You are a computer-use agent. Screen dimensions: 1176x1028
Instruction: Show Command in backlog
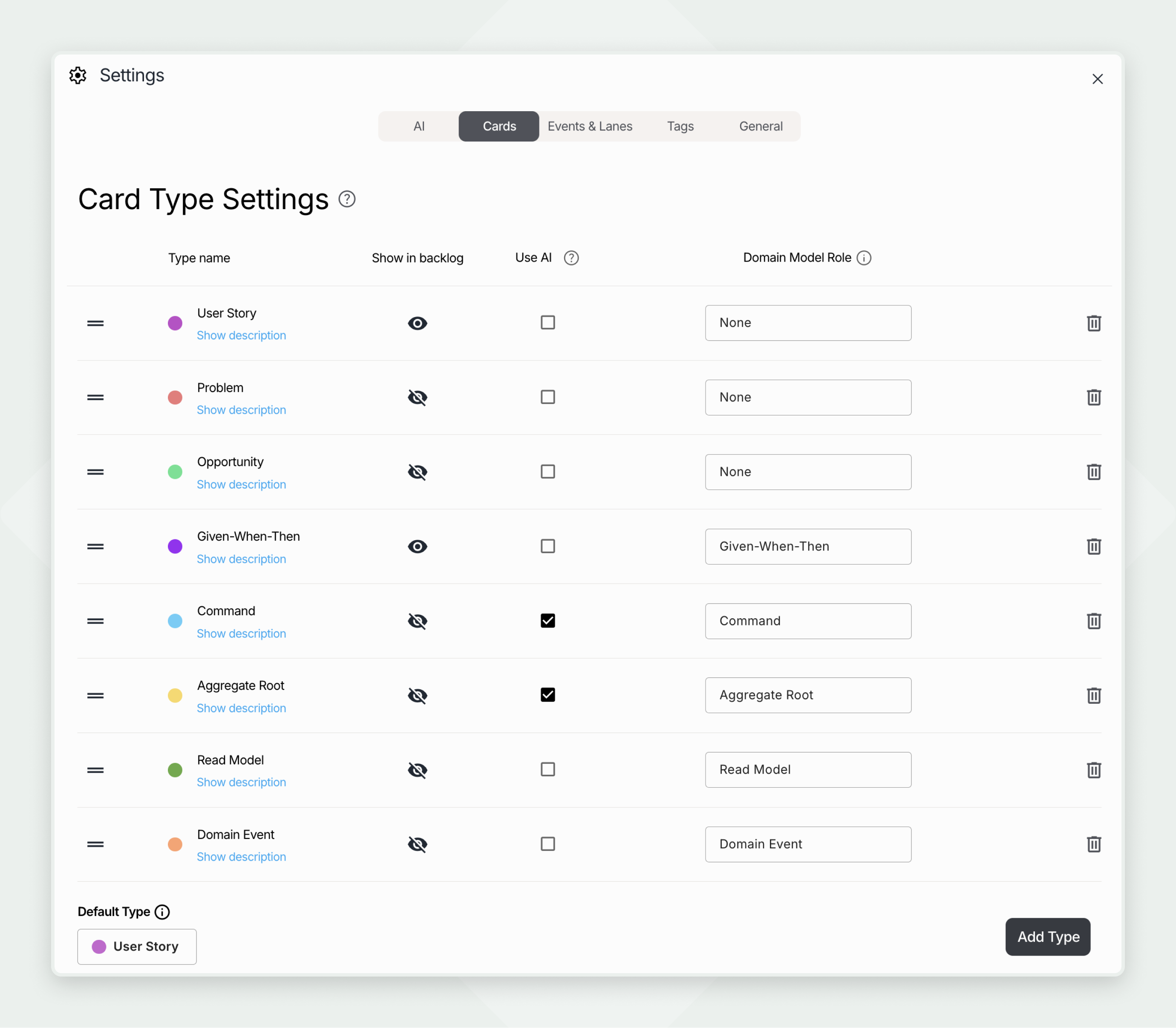(417, 621)
